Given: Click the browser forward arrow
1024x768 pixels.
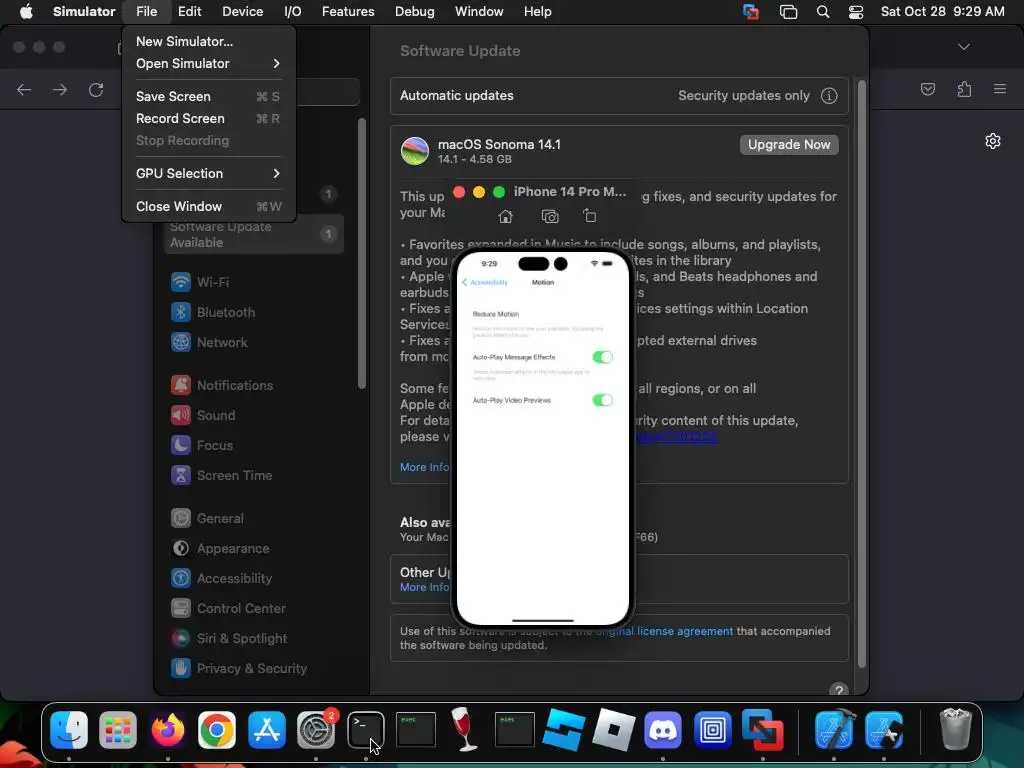Looking at the screenshot, I should point(60,89).
